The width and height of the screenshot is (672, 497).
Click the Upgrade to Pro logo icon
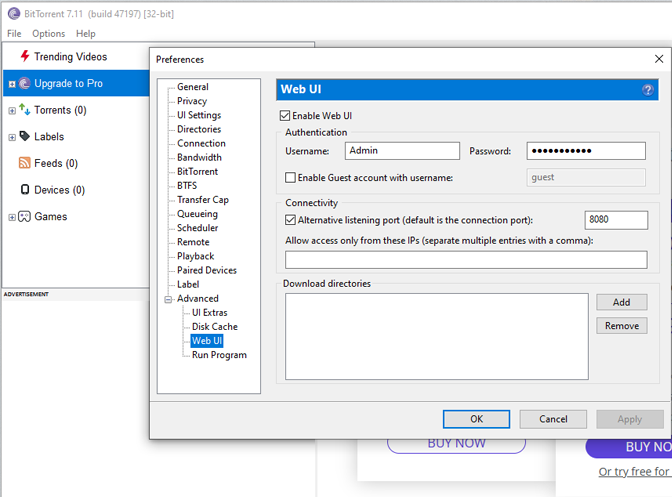[x=25, y=83]
